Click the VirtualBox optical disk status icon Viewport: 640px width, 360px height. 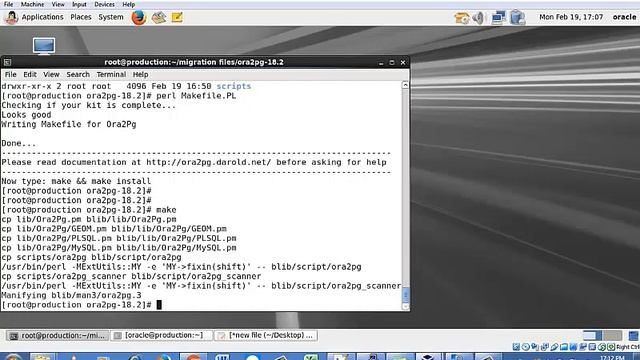point(526,347)
